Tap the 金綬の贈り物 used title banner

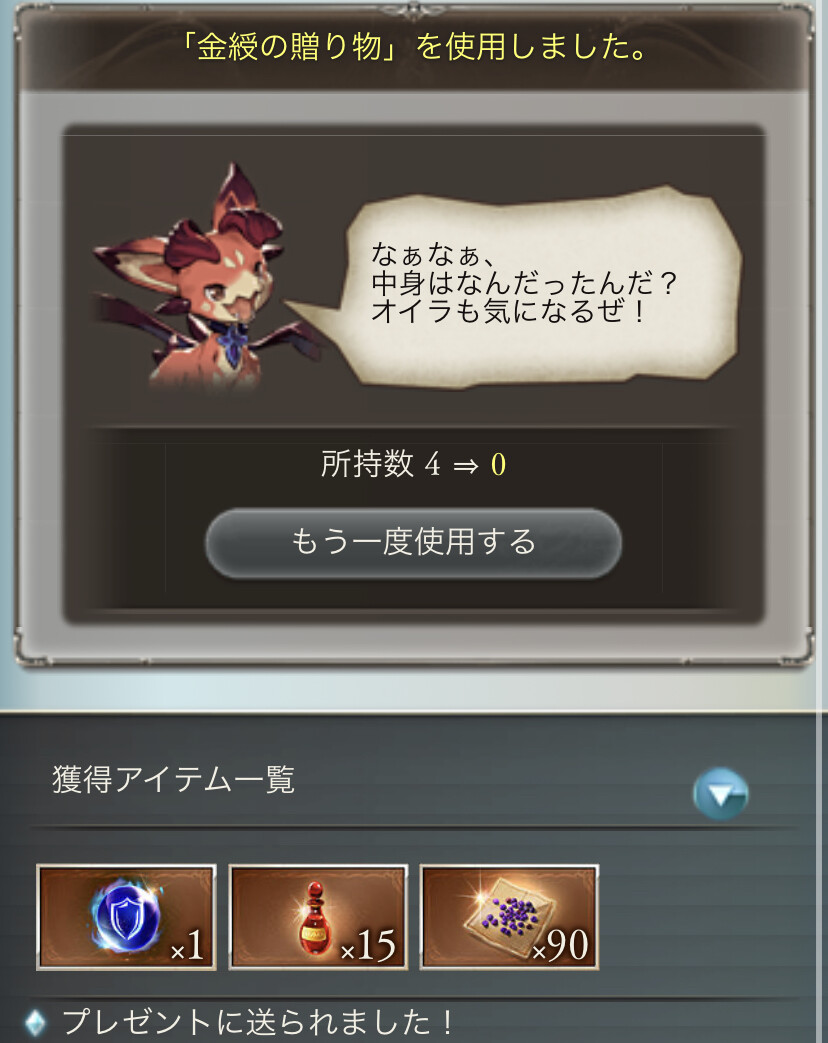coord(413,48)
